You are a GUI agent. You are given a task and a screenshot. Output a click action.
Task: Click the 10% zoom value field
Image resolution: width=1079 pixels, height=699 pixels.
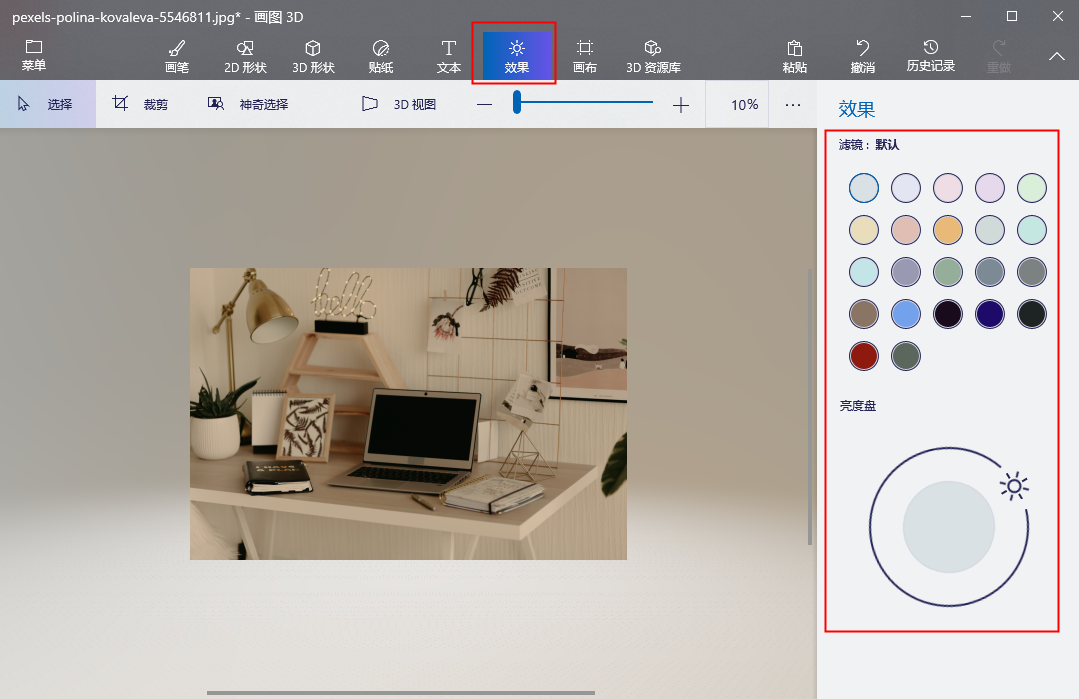coord(738,105)
